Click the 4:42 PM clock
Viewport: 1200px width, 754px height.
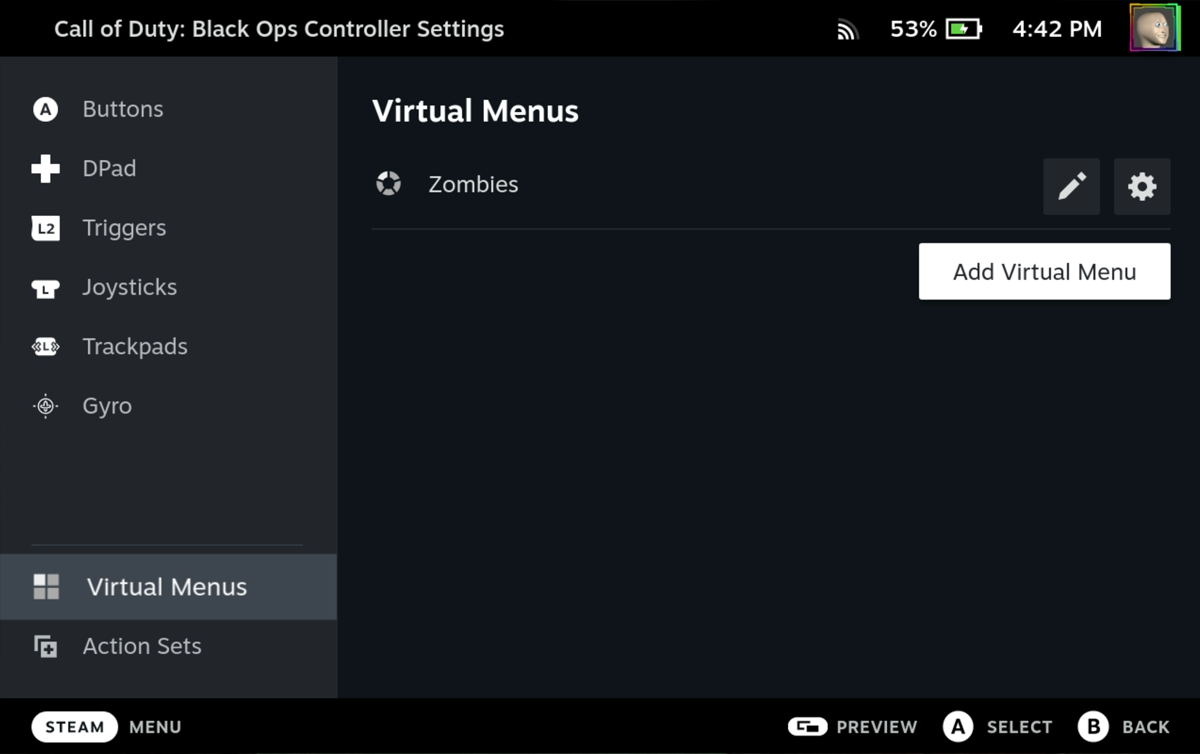pos(1057,29)
